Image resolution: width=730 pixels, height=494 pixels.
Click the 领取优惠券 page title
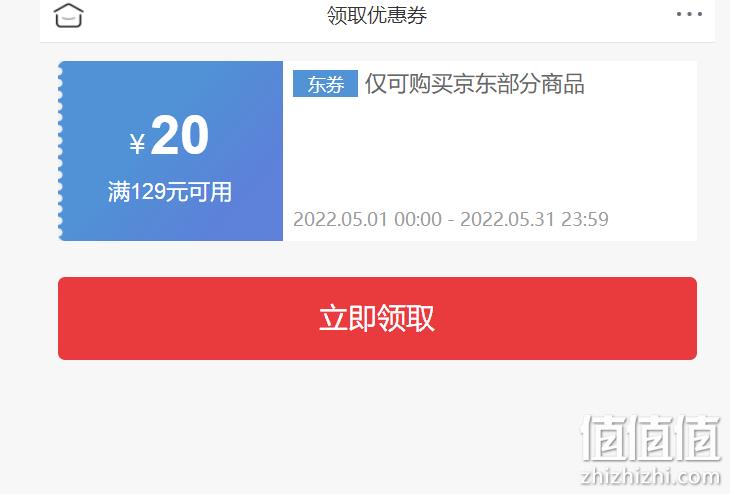tap(377, 15)
